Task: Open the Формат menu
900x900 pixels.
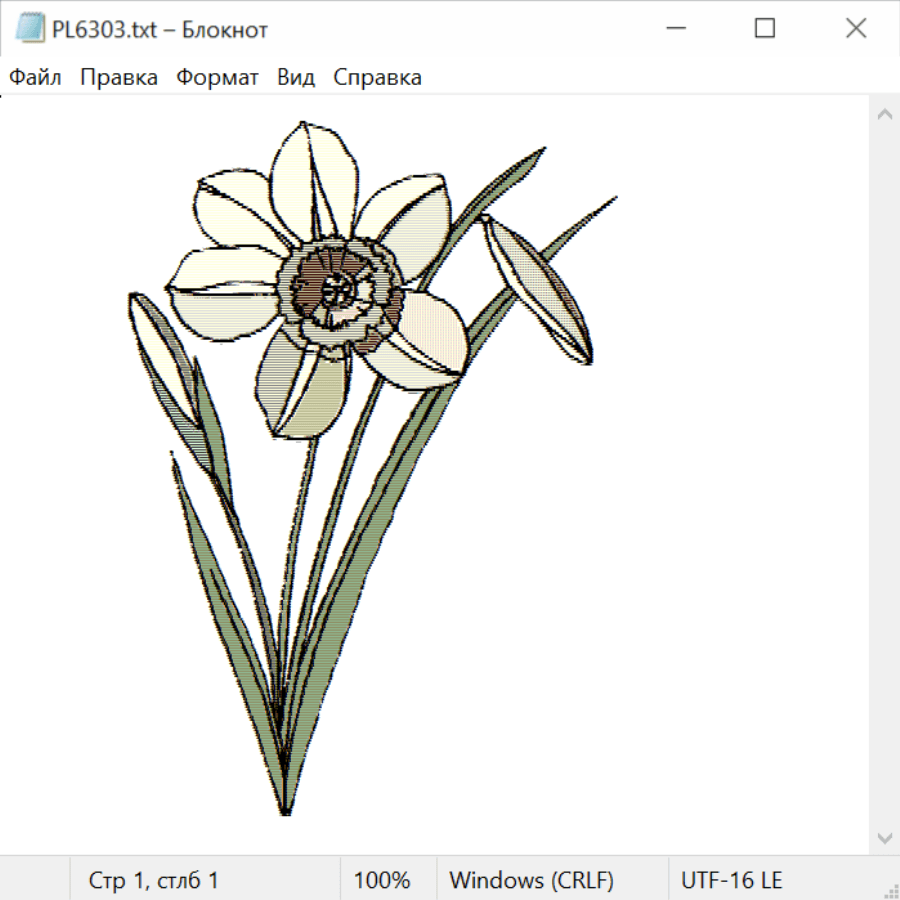Action: click(x=217, y=77)
